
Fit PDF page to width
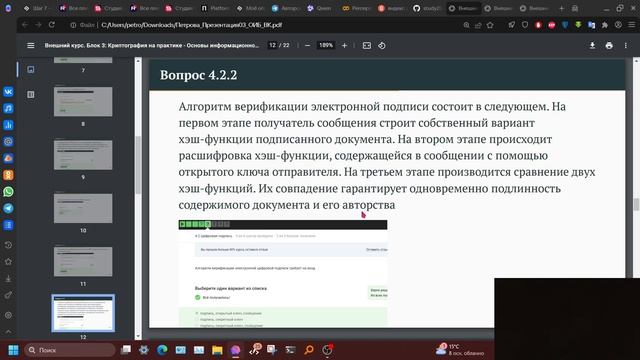click(x=367, y=45)
